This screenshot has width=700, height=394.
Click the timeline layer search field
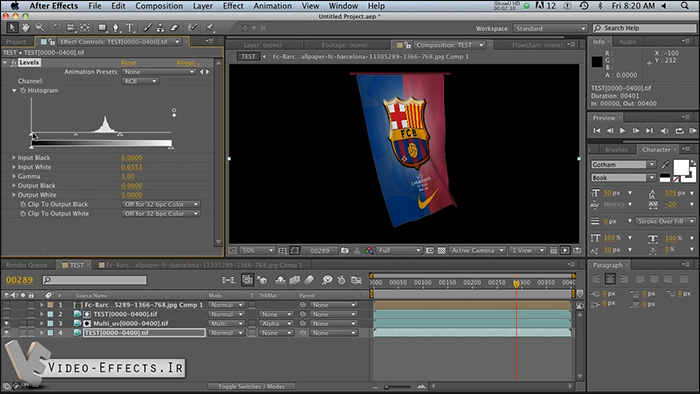point(95,280)
